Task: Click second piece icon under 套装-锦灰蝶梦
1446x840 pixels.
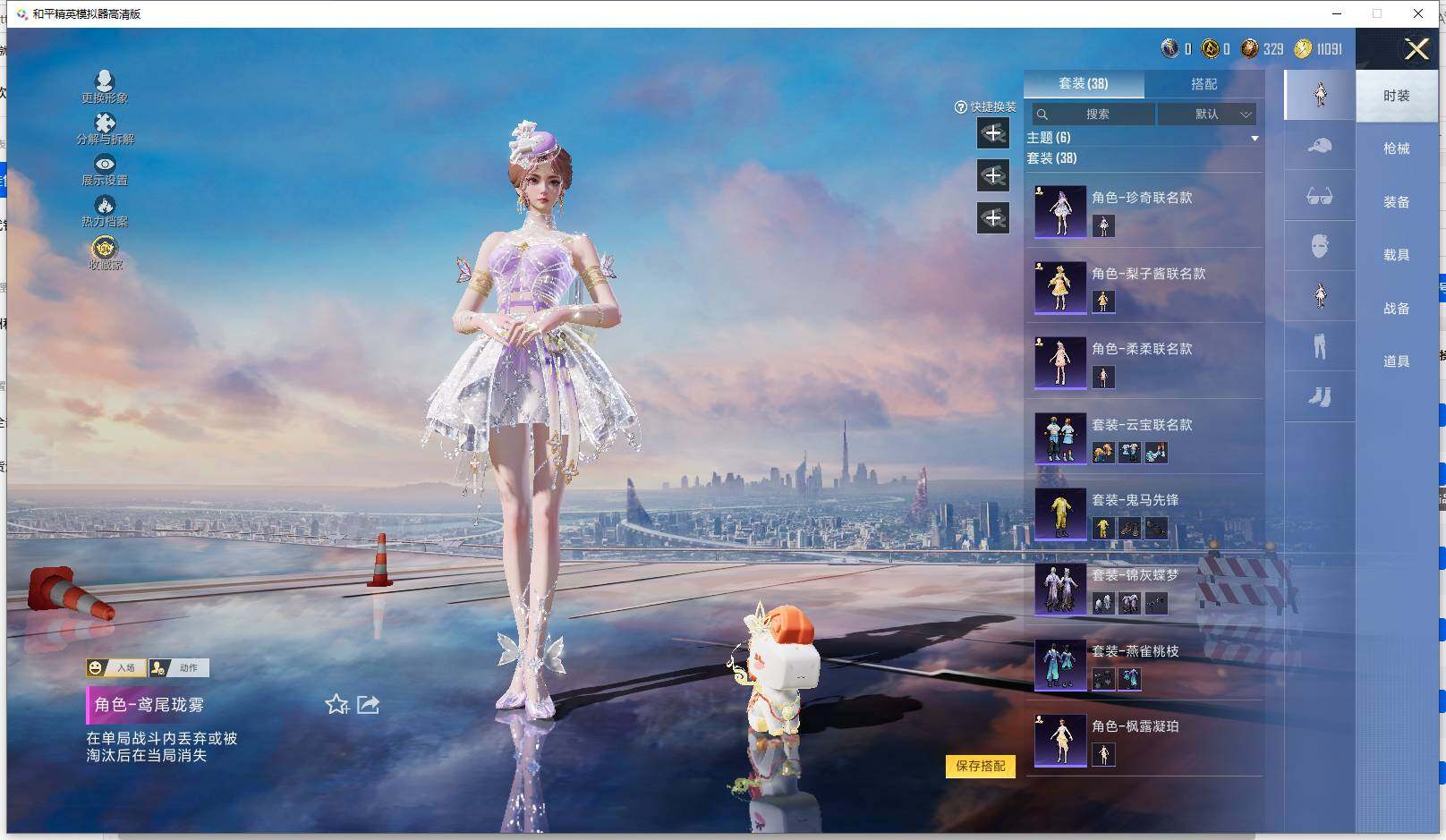Action: click(x=1130, y=604)
